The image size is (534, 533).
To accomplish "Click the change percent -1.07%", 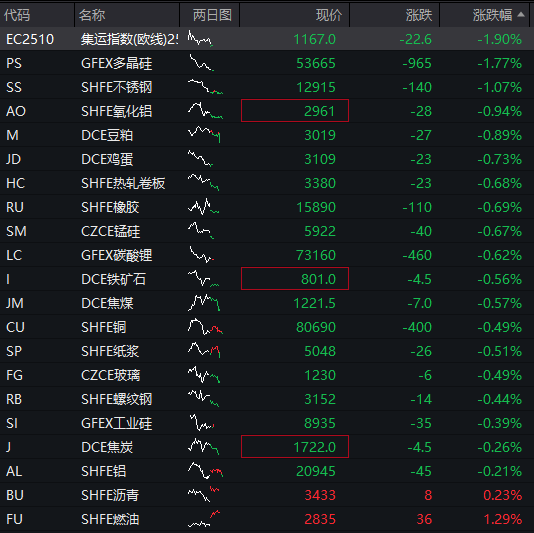I will coord(499,87).
